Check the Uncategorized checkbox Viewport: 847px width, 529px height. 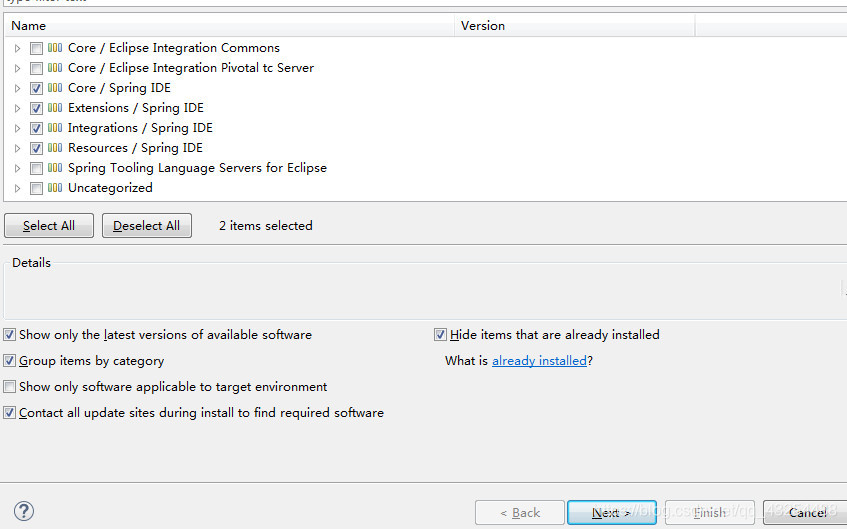tap(36, 189)
